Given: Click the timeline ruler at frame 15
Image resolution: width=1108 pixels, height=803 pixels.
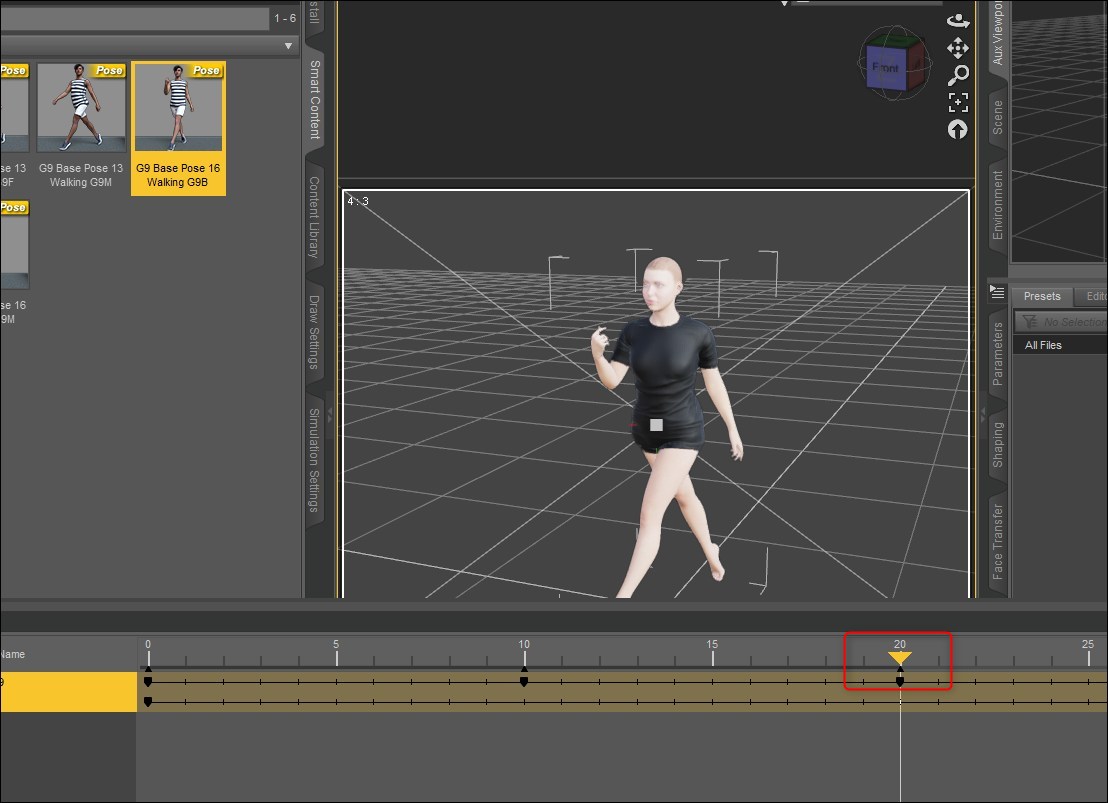Looking at the screenshot, I should tap(712, 652).
